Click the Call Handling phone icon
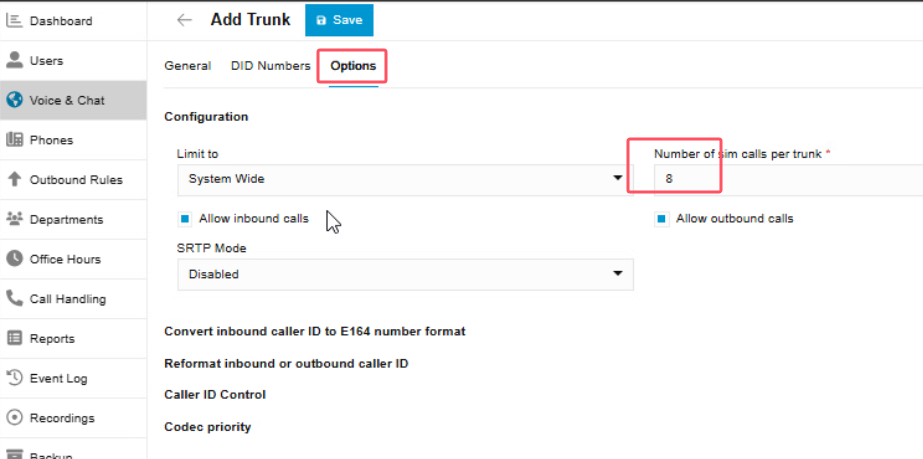 (x=14, y=298)
